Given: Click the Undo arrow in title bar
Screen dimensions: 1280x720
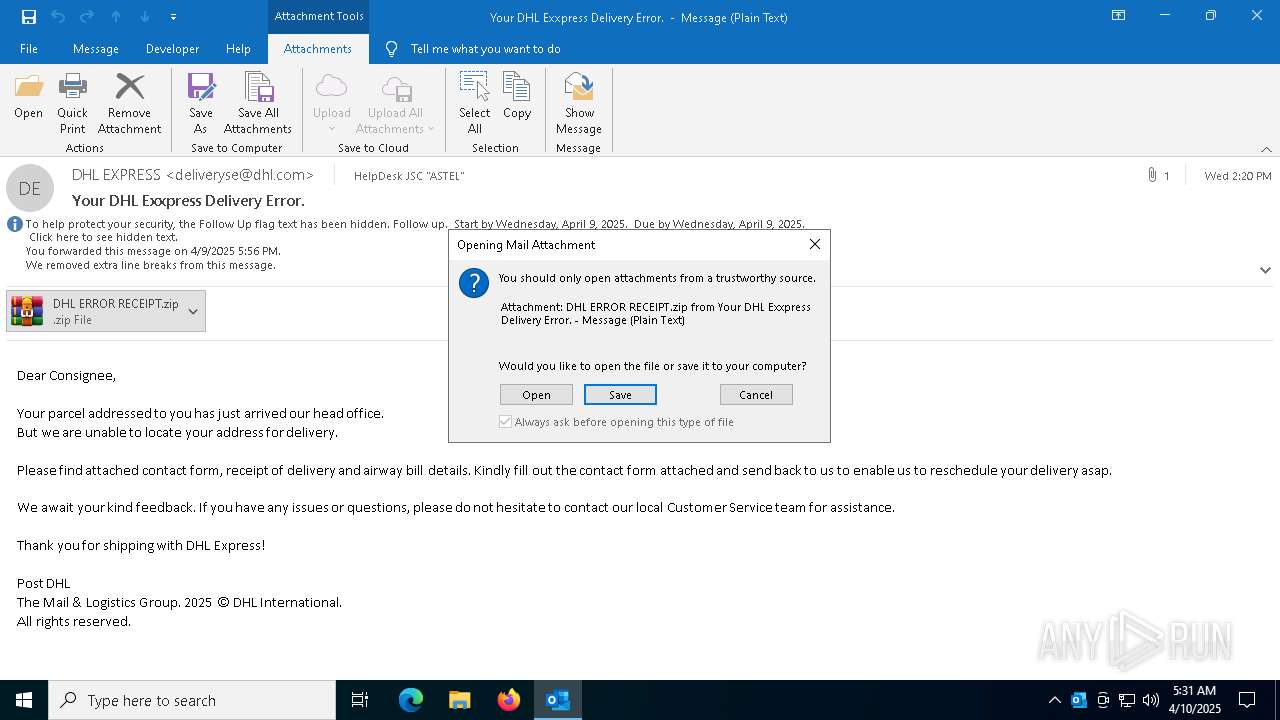Looking at the screenshot, I should (x=58, y=17).
